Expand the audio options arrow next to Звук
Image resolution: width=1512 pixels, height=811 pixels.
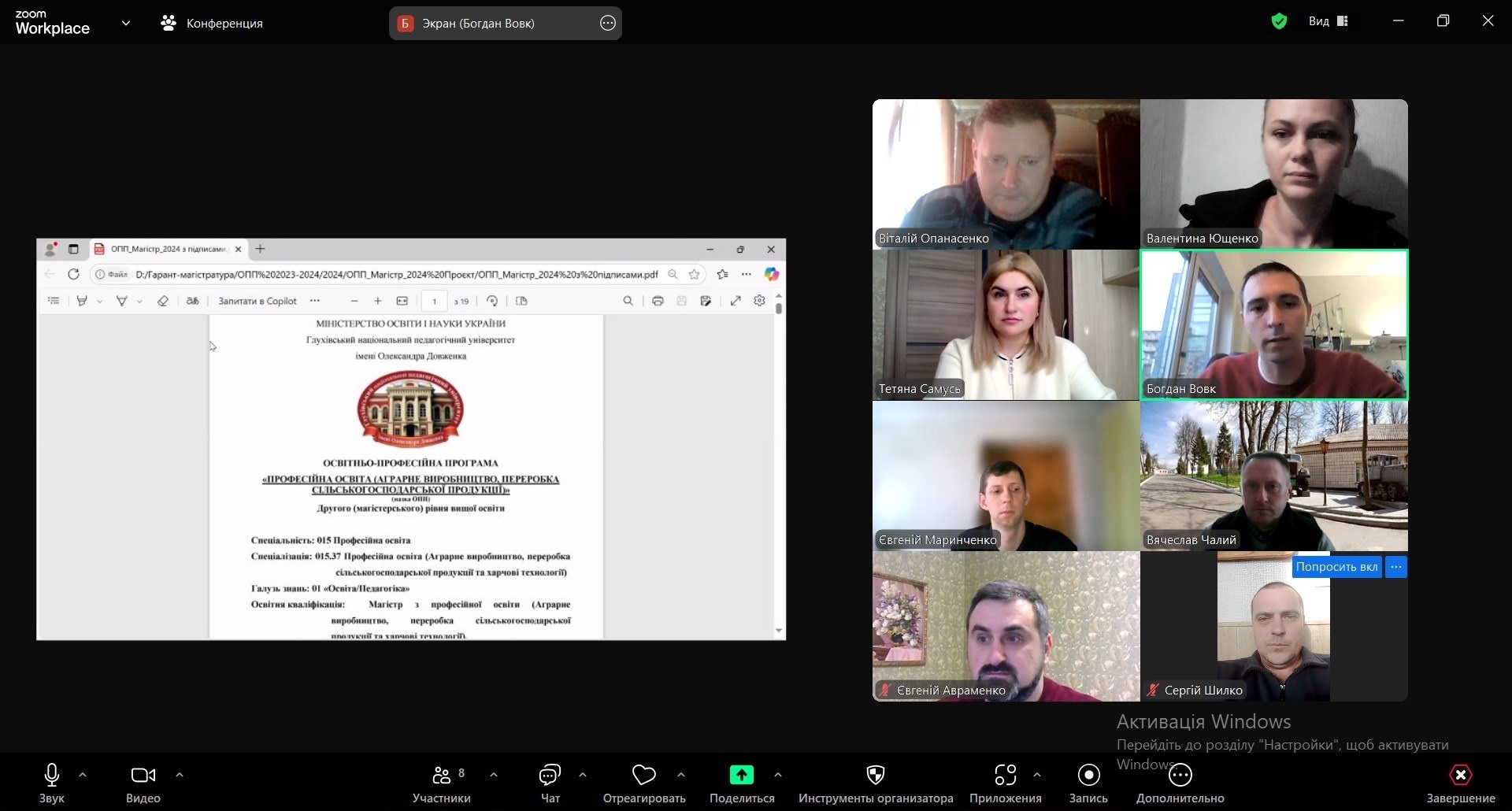point(83,775)
